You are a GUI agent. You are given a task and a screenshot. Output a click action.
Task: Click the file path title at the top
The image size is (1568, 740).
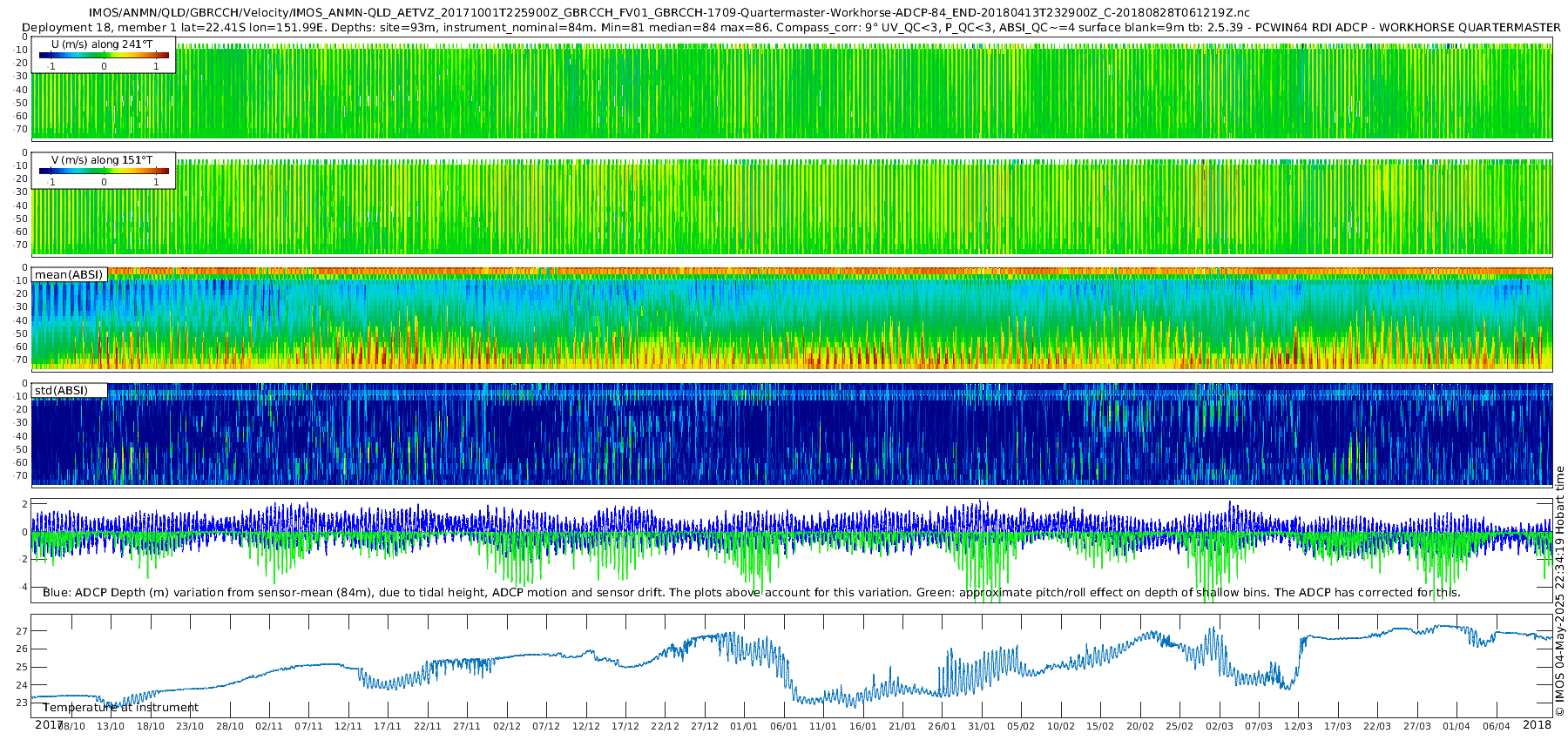(x=669, y=13)
